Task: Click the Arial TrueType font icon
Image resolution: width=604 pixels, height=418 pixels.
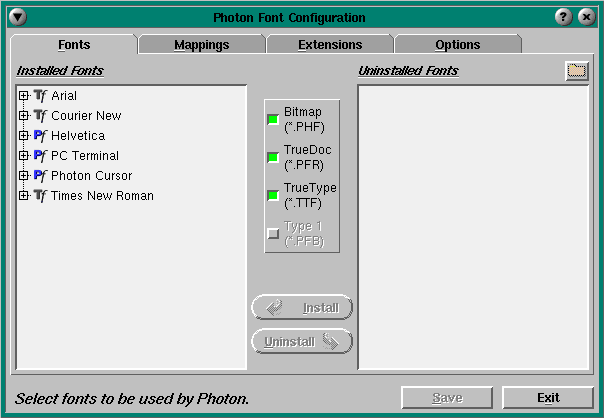Action: pyautogui.click(x=40, y=96)
